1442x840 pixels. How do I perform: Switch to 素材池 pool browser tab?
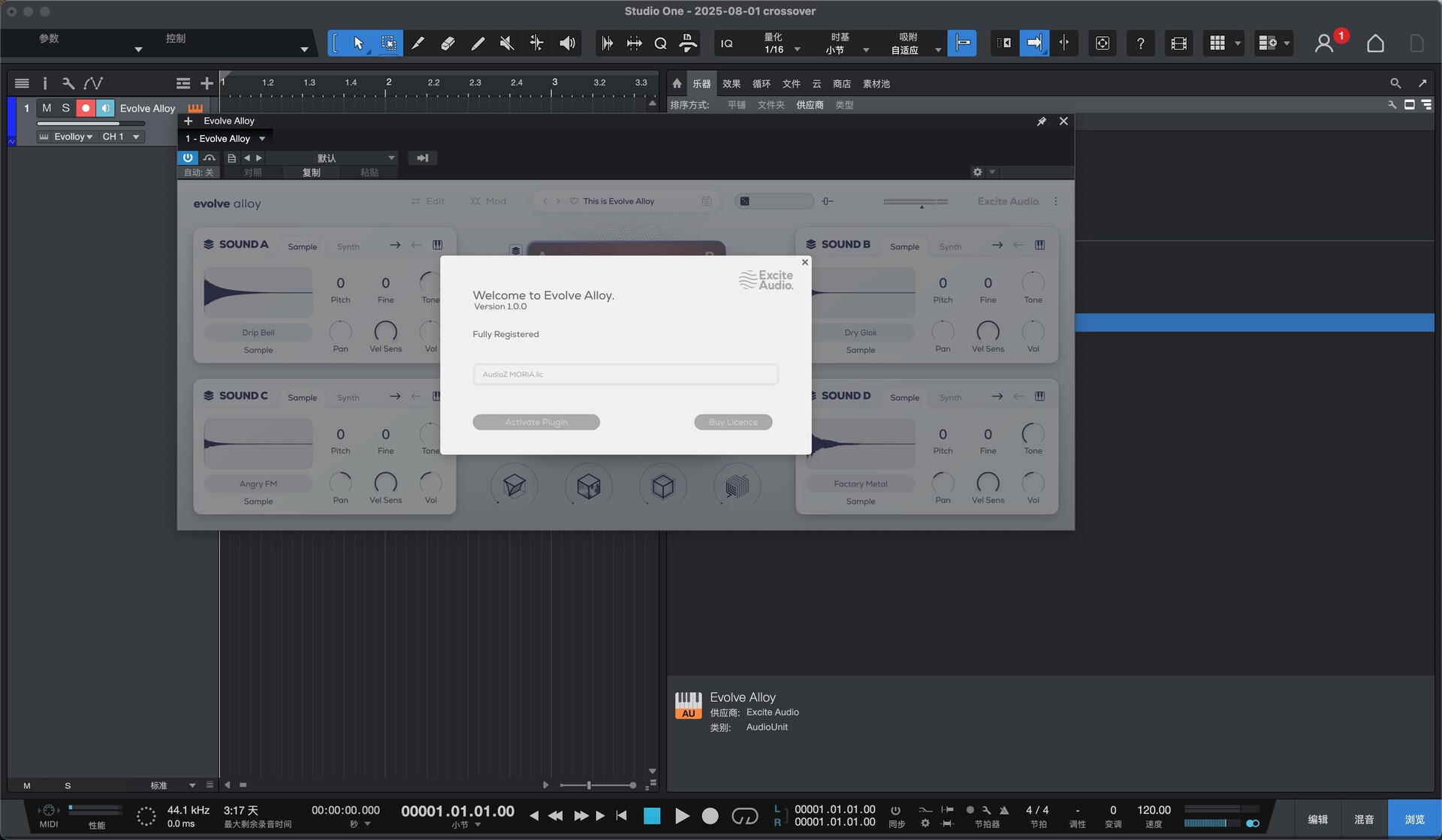(x=876, y=84)
